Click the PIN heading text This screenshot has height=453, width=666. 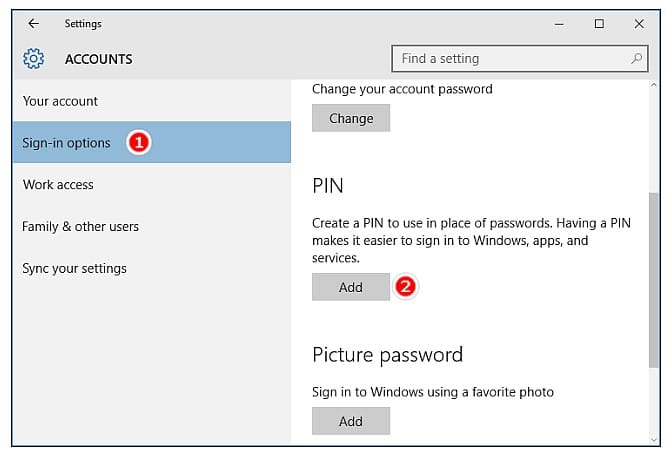click(x=327, y=186)
